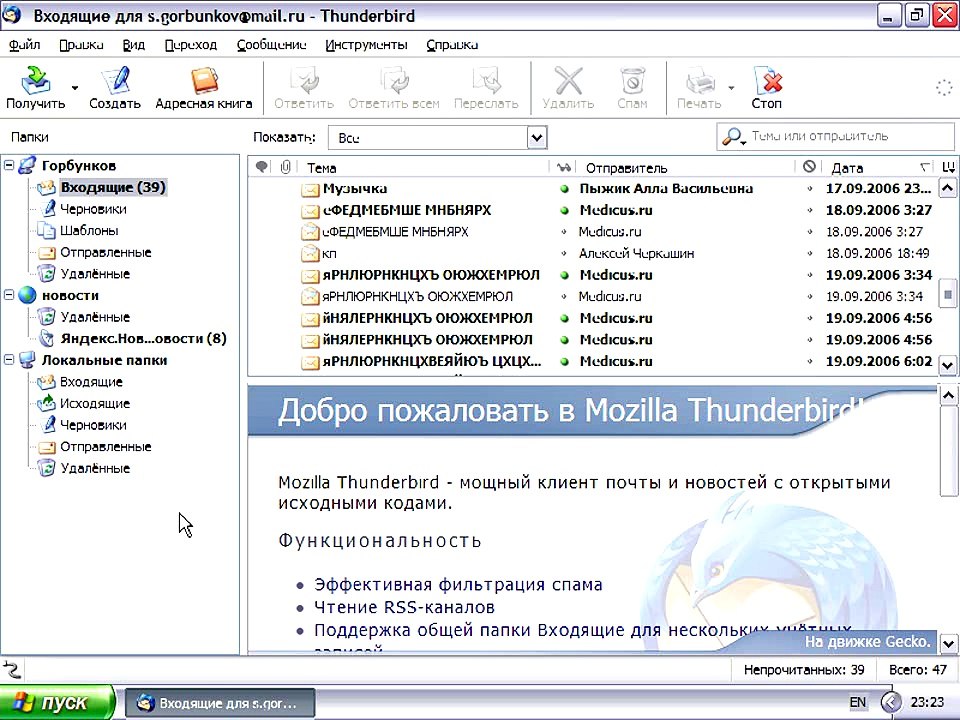
Task: Open the Правка menu
Action: tap(81, 45)
